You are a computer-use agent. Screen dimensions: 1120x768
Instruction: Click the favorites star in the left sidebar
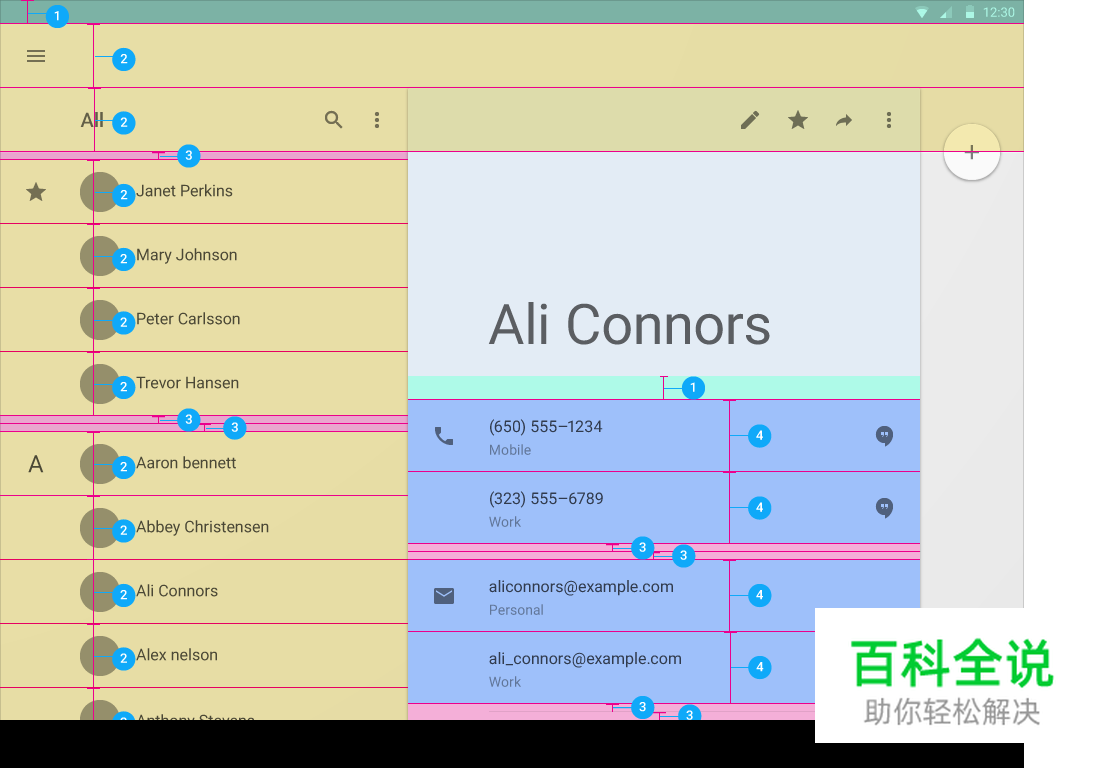(x=36, y=192)
